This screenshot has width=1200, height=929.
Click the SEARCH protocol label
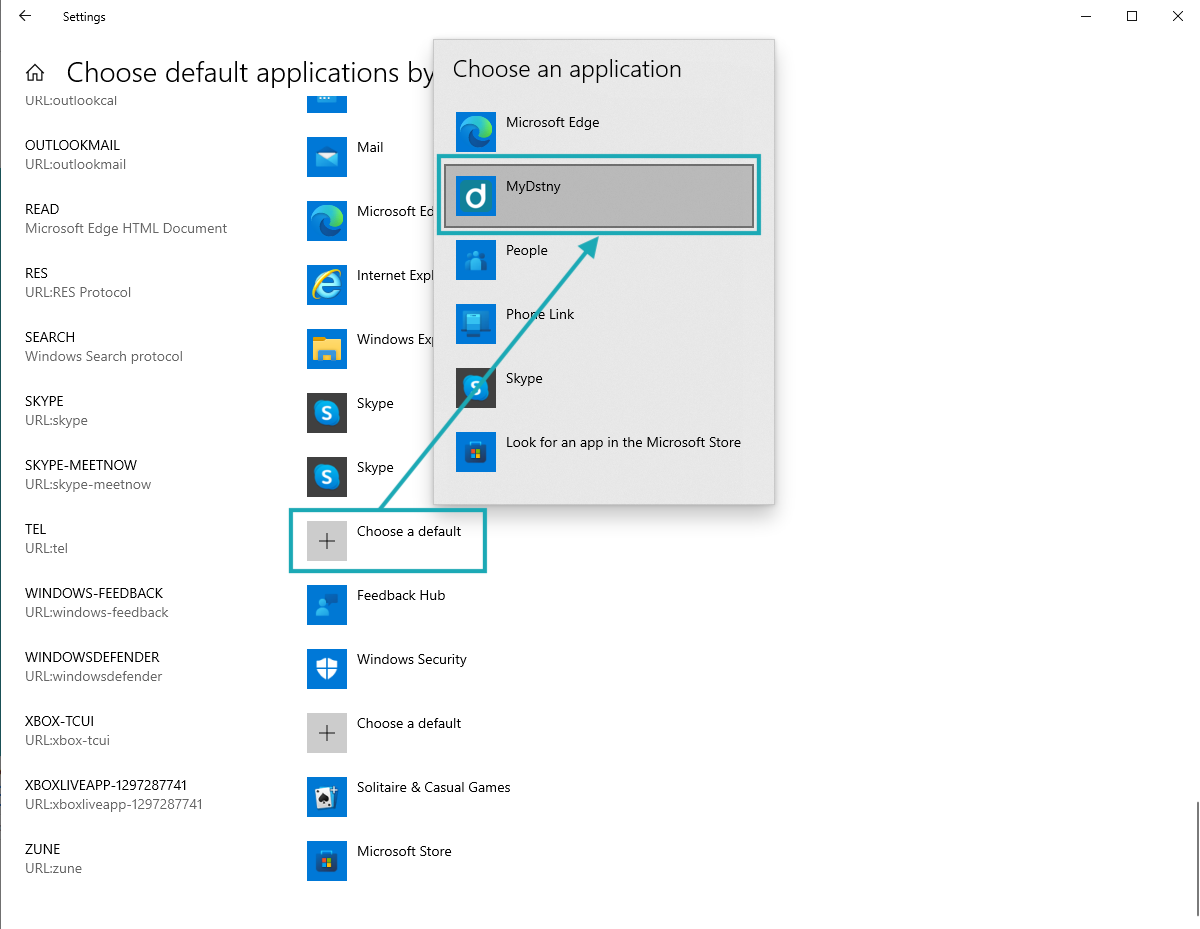pos(50,337)
